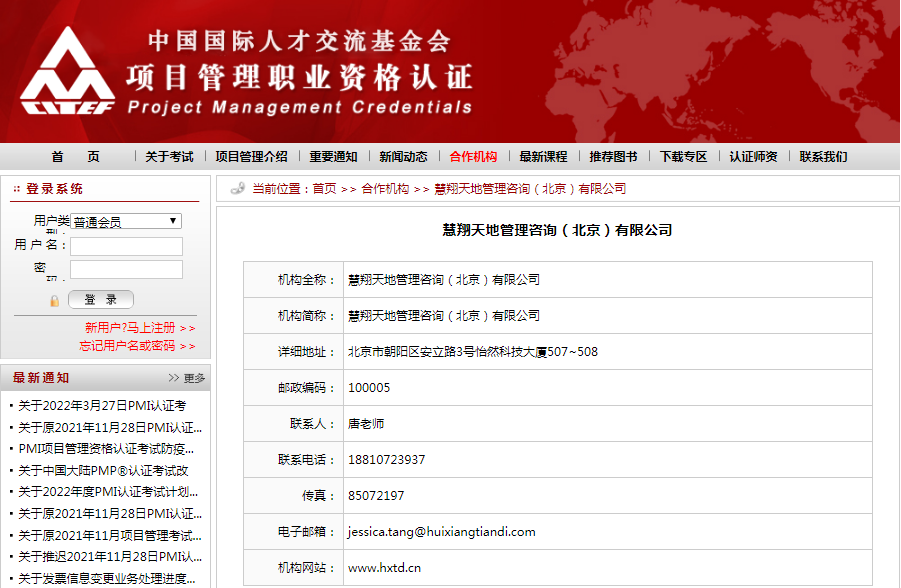Screen dimensions: 901x588
Task: Visit the www.hxtd.cn website link
Action: click(384, 568)
